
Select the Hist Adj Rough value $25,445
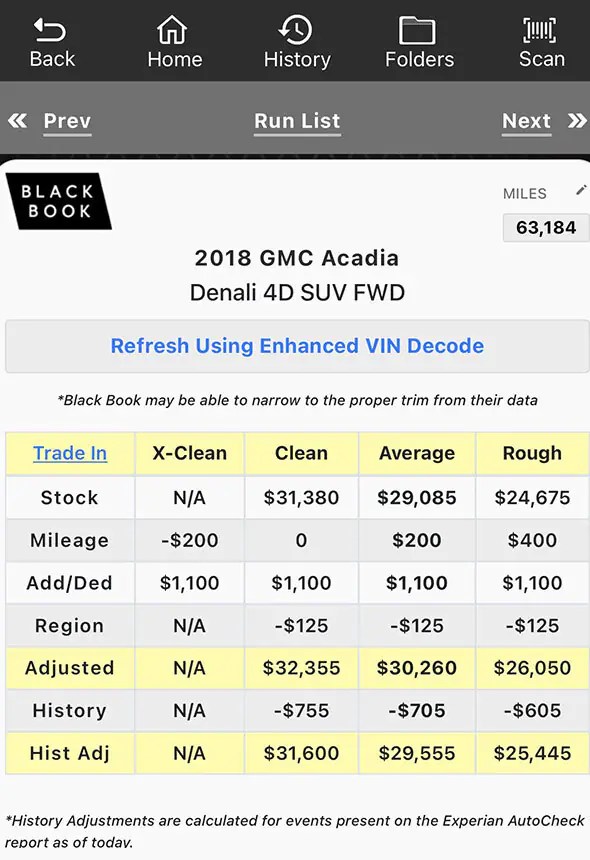532,753
